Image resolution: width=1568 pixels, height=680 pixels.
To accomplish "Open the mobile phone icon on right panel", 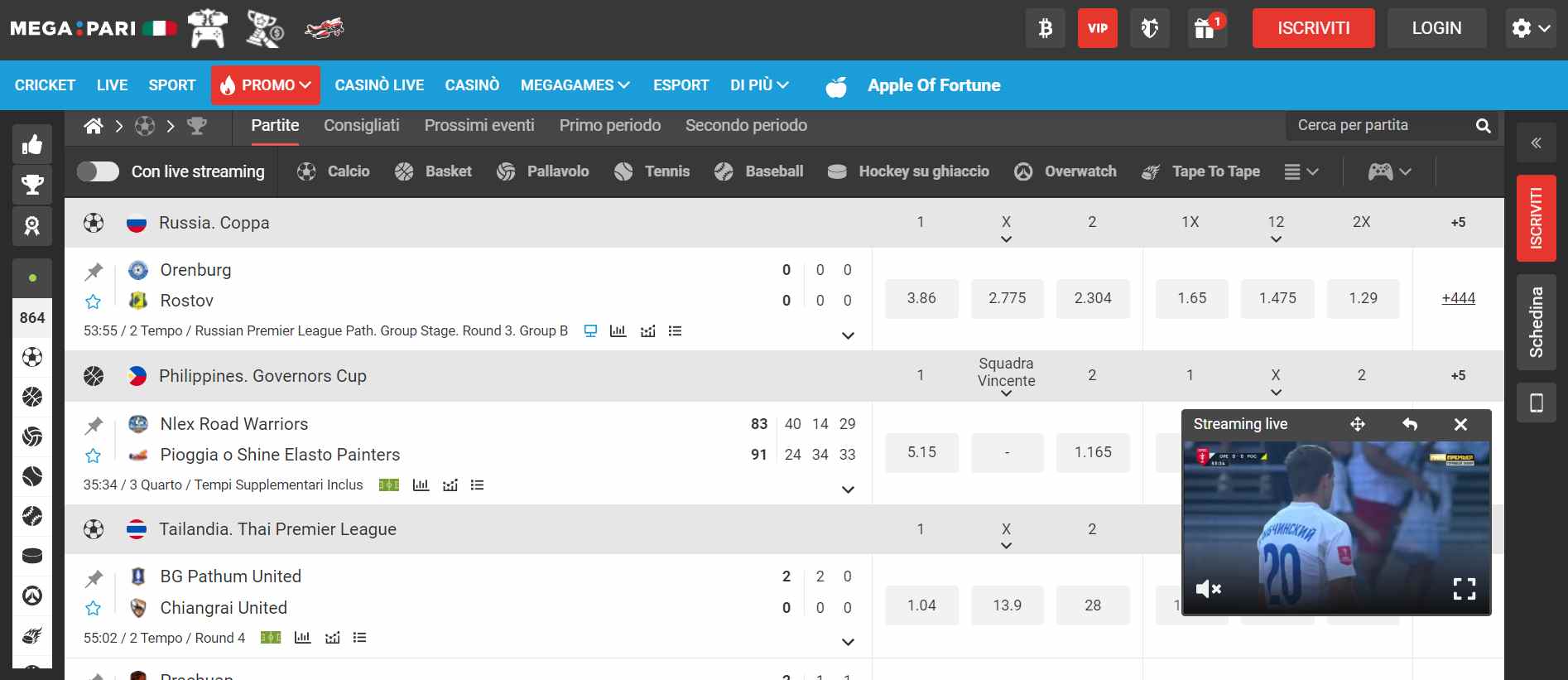I will coord(1537,403).
